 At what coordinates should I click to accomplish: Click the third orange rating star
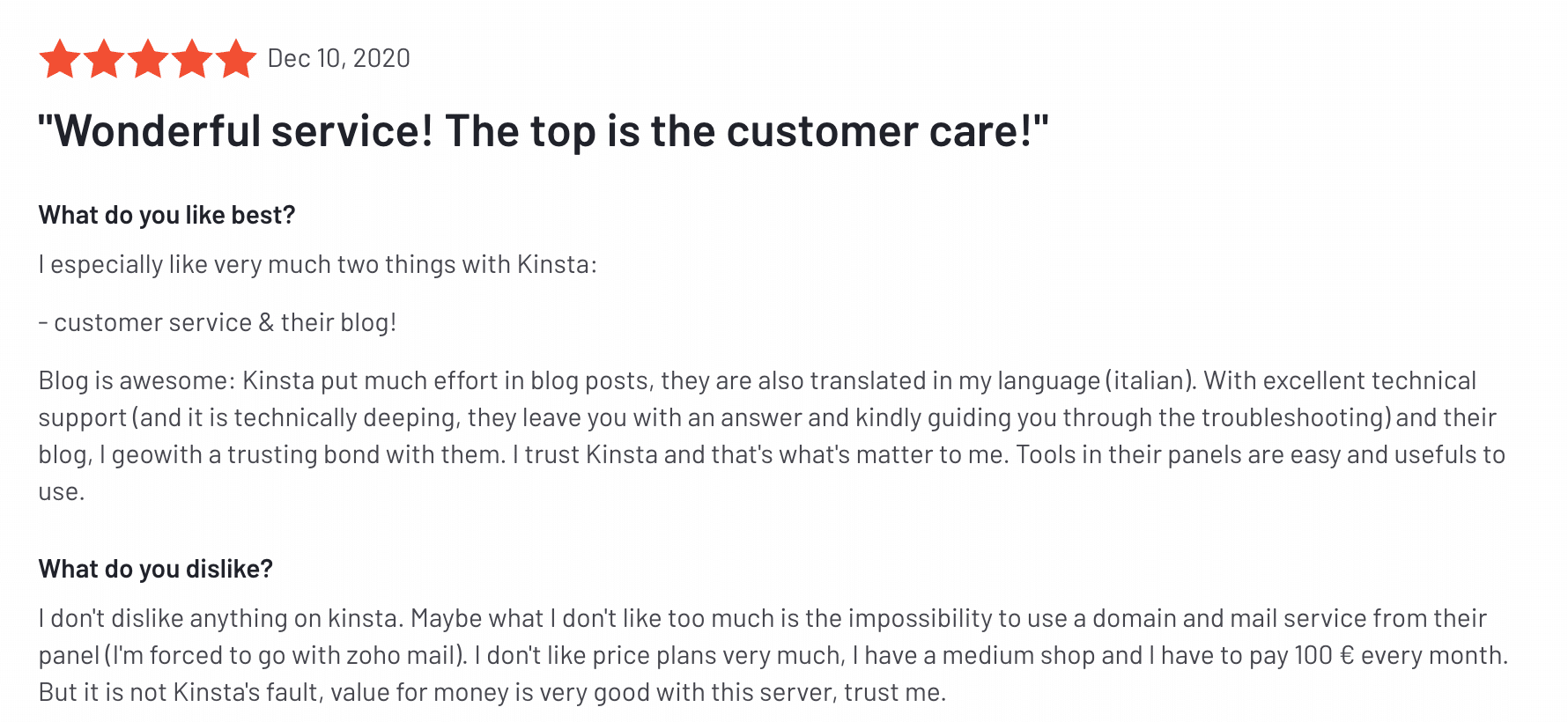pyautogui.click(x=148, y=59)
